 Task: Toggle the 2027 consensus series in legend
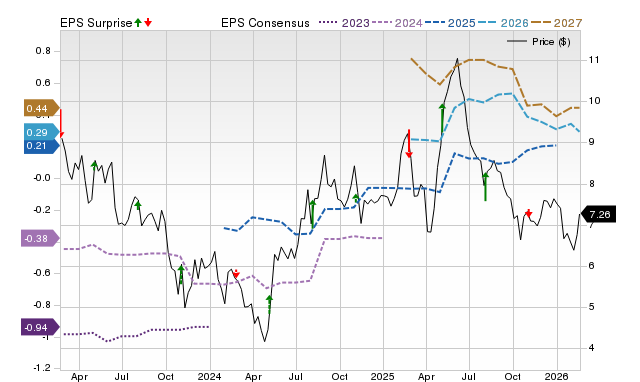[x=556, y=23]
